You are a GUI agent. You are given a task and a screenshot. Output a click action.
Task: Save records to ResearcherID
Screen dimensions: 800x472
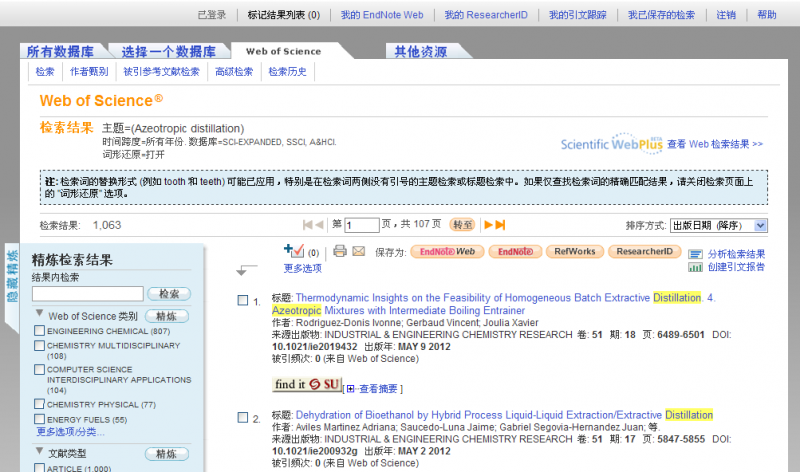click(x=644, y=252)
